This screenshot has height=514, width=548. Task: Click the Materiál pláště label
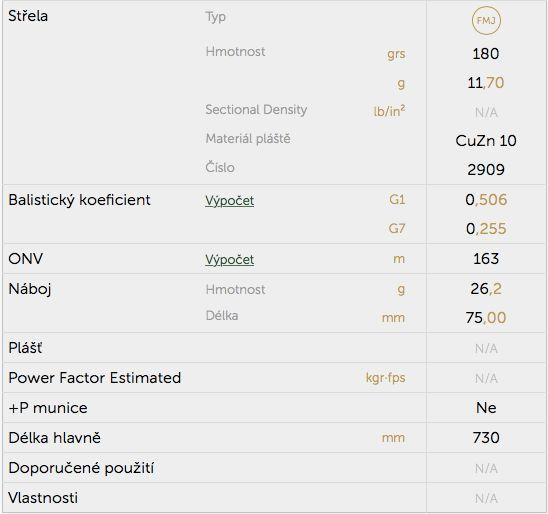(248, 139)
